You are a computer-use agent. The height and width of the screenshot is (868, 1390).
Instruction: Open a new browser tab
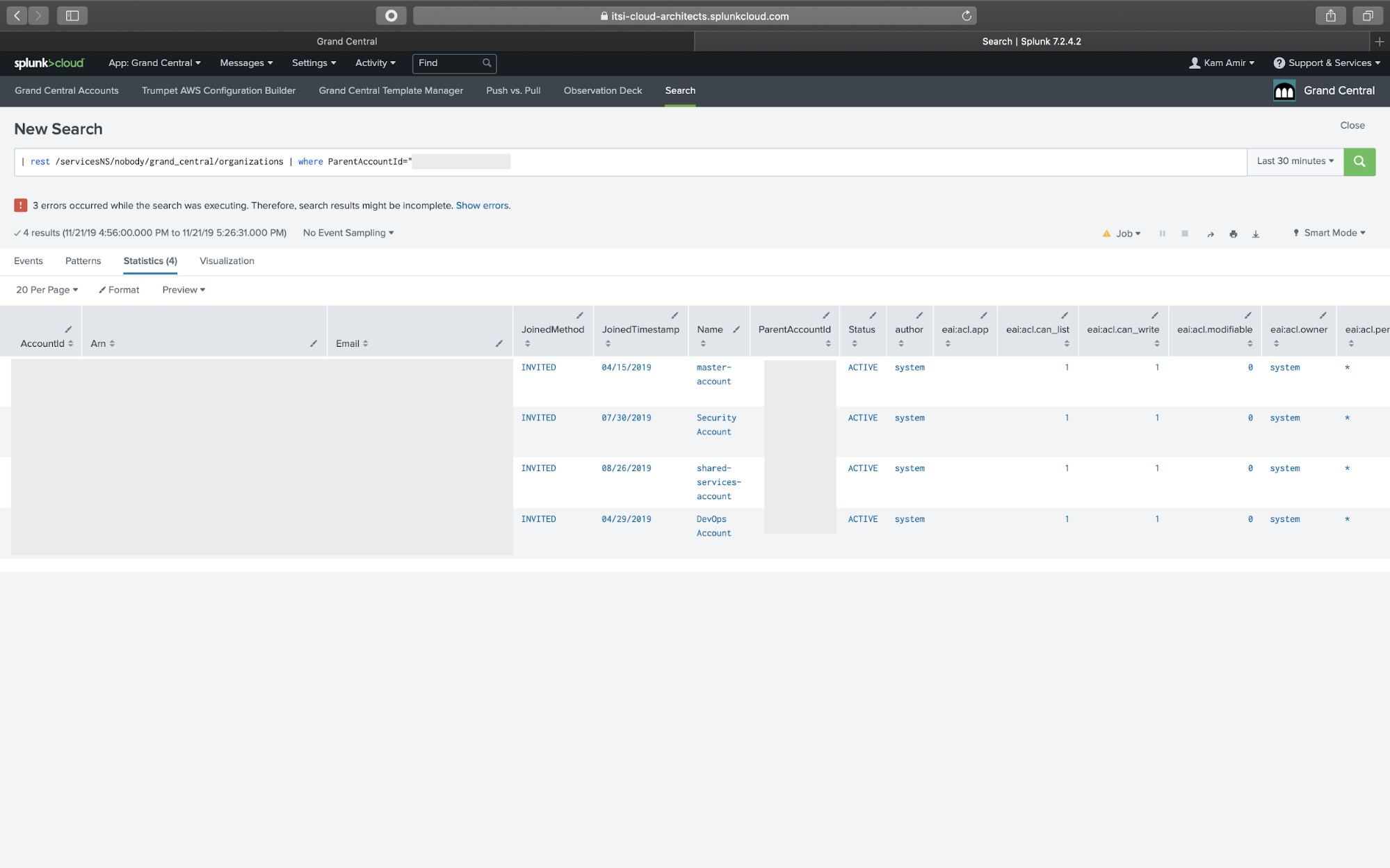(1380, 42)
